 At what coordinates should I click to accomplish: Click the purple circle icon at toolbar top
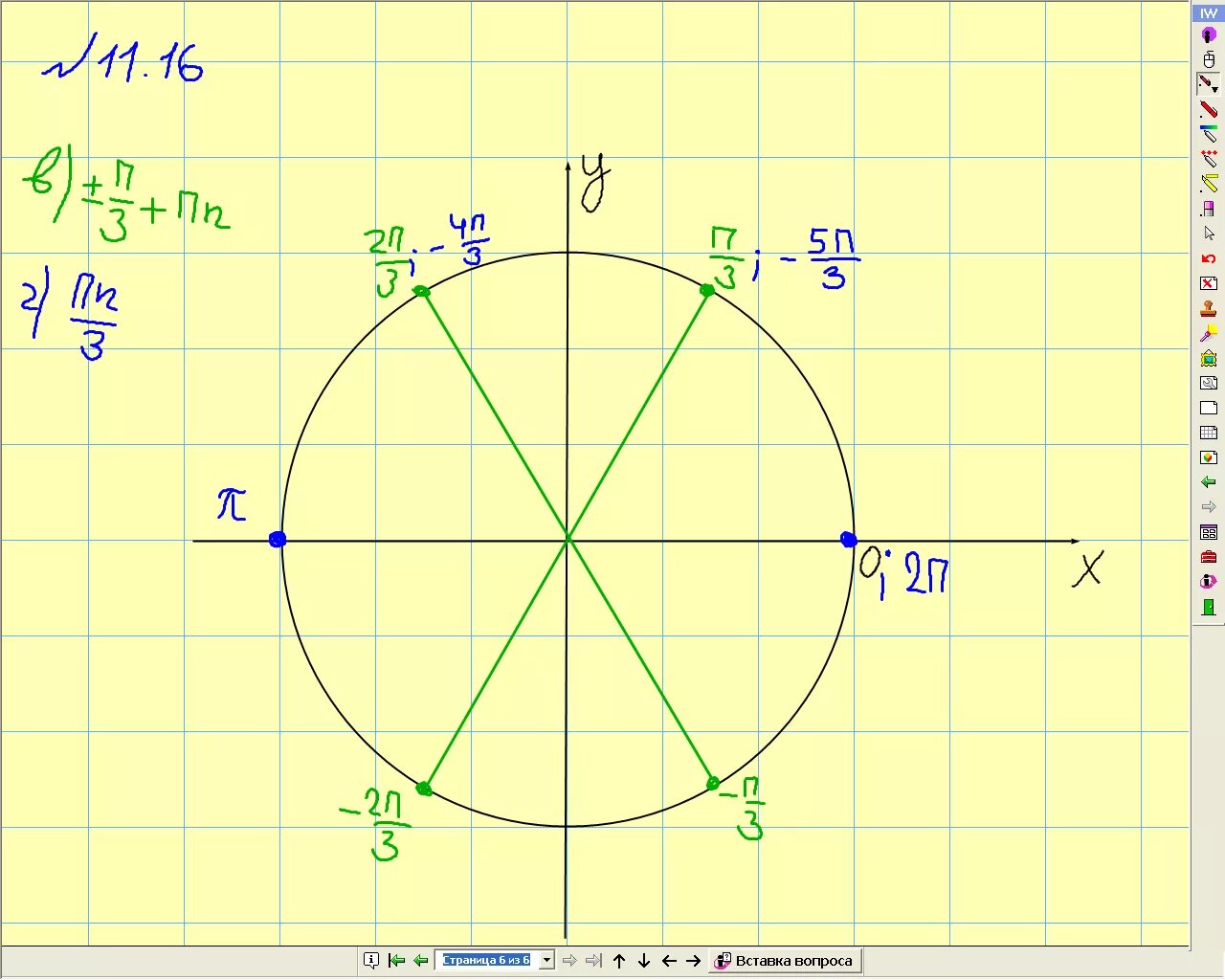(x=1209, y=35)
